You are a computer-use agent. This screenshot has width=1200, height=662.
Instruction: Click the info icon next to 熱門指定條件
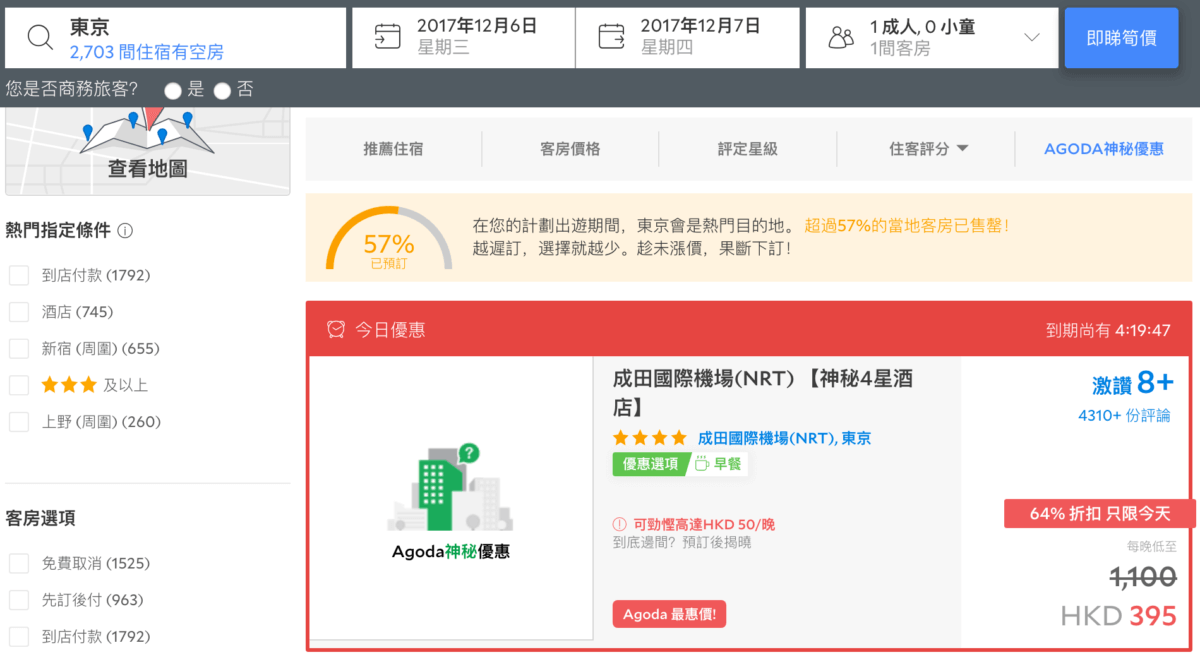pos(125,231)
